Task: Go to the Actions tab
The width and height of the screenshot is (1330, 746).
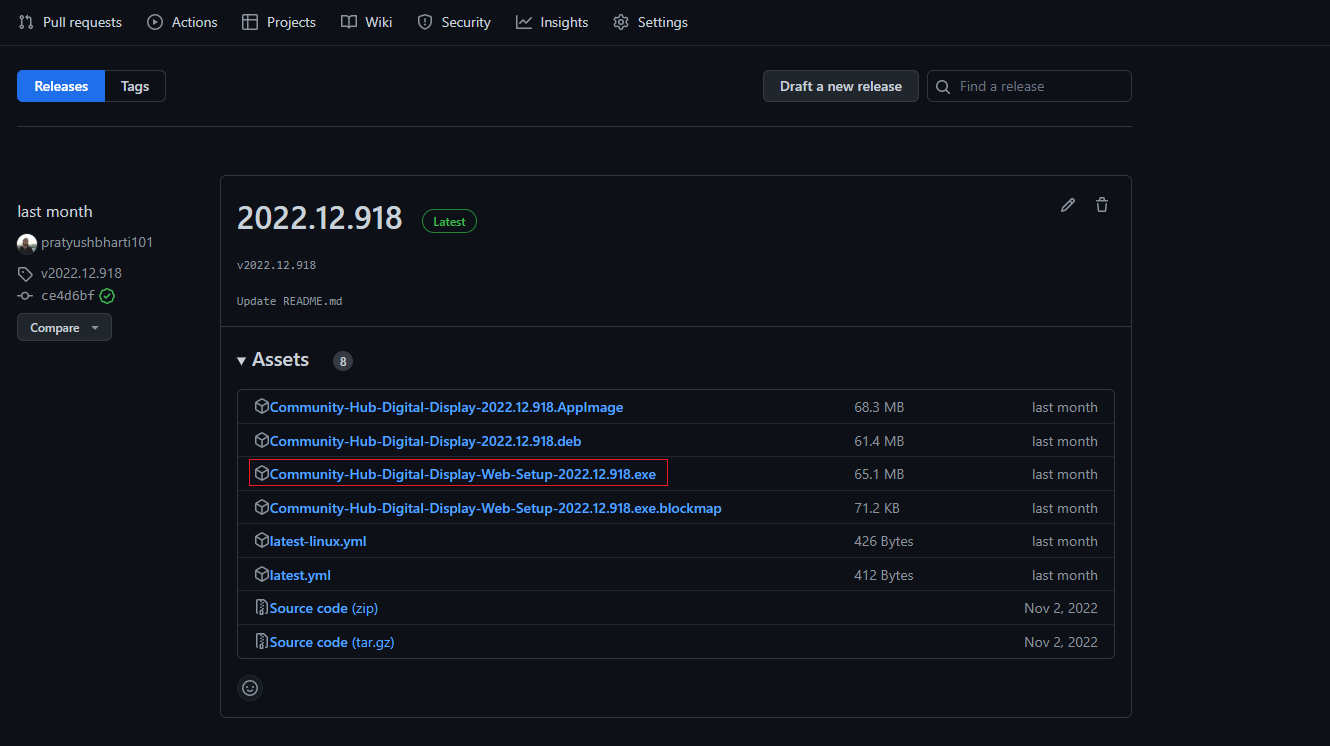Action: tap(182, 22)
